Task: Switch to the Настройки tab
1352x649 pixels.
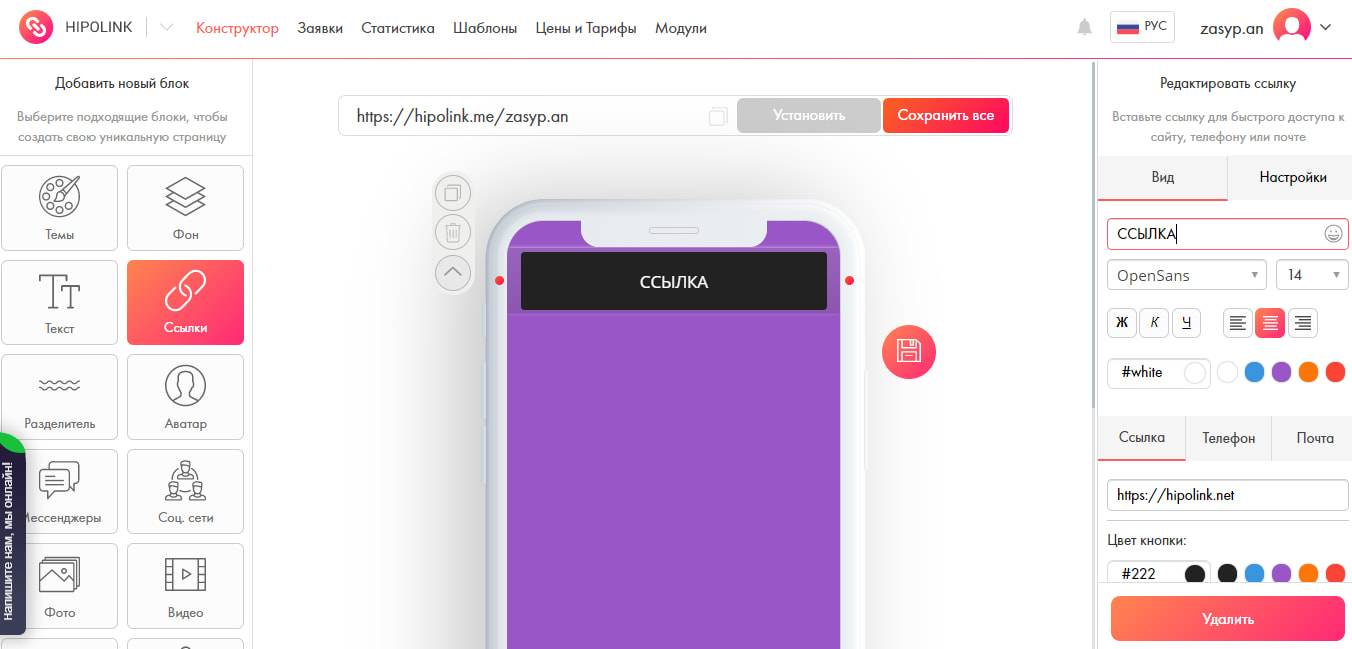Action: tap(1292, 177)
